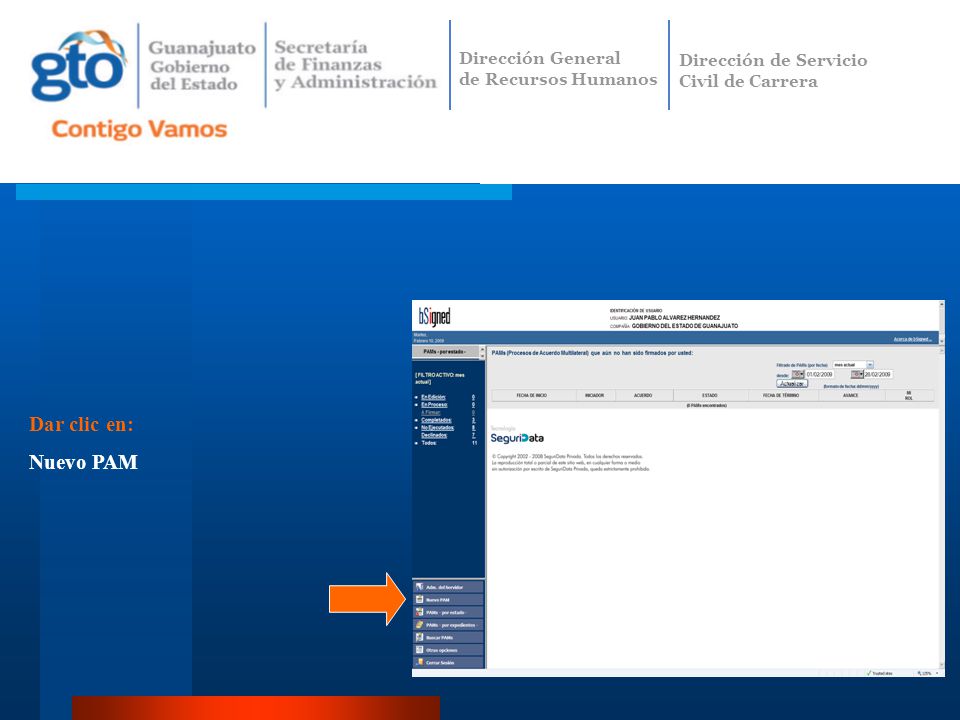Open 'Adm. del Servidor' menu entry
Screen dimensions: 960x720
click(x=448, y=587)
